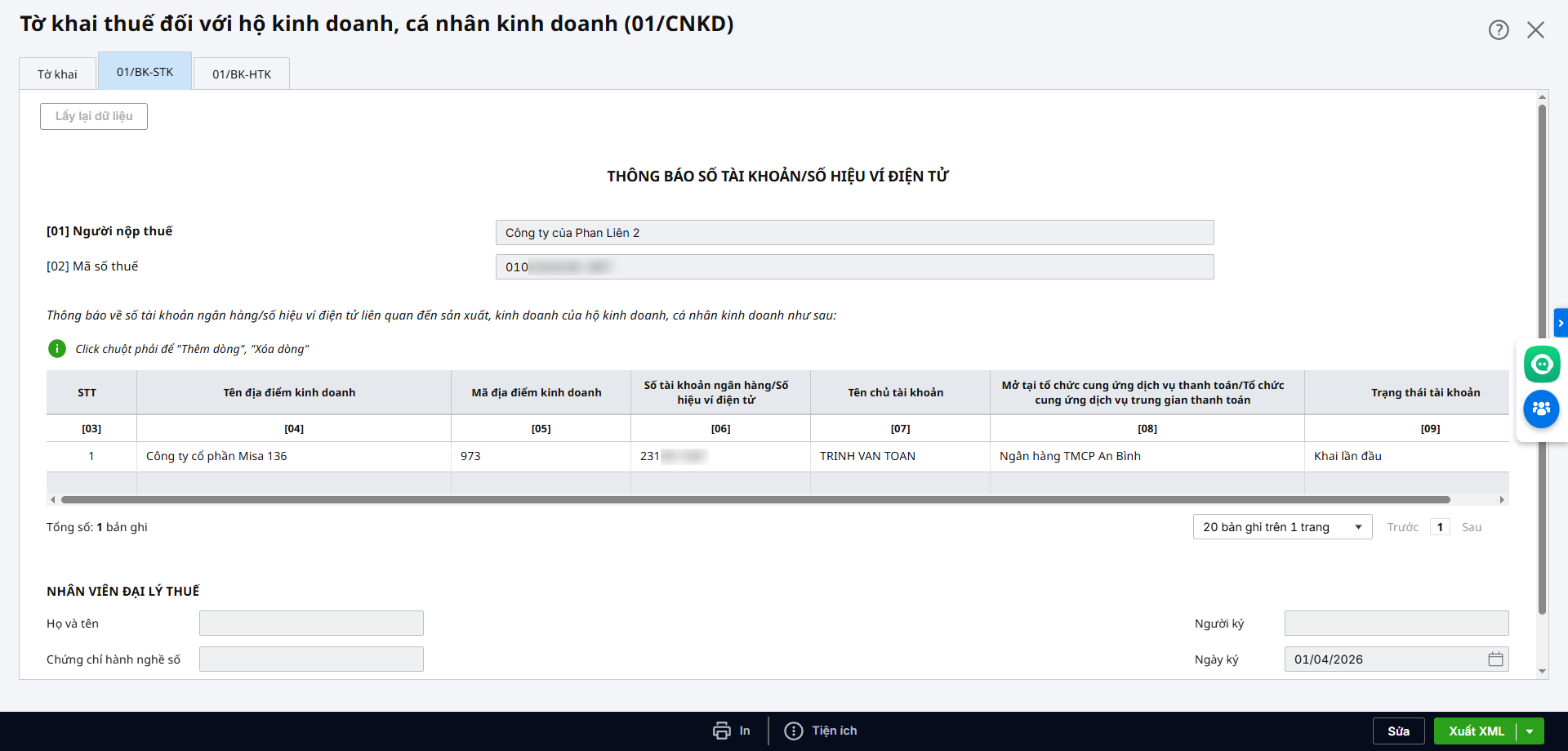Click the Sửa button

point(1398,731)
